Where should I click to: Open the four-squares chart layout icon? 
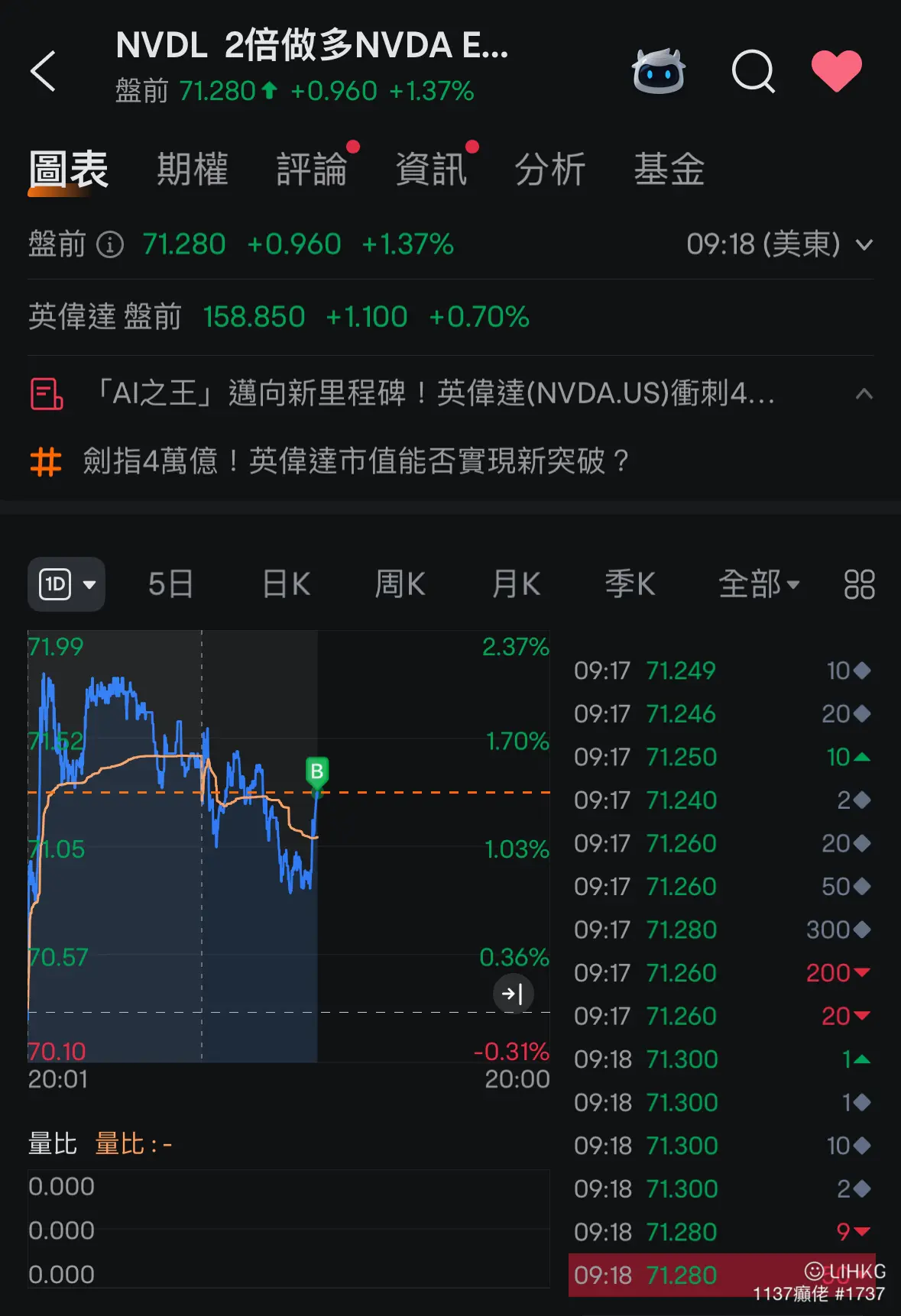(859, 584)
